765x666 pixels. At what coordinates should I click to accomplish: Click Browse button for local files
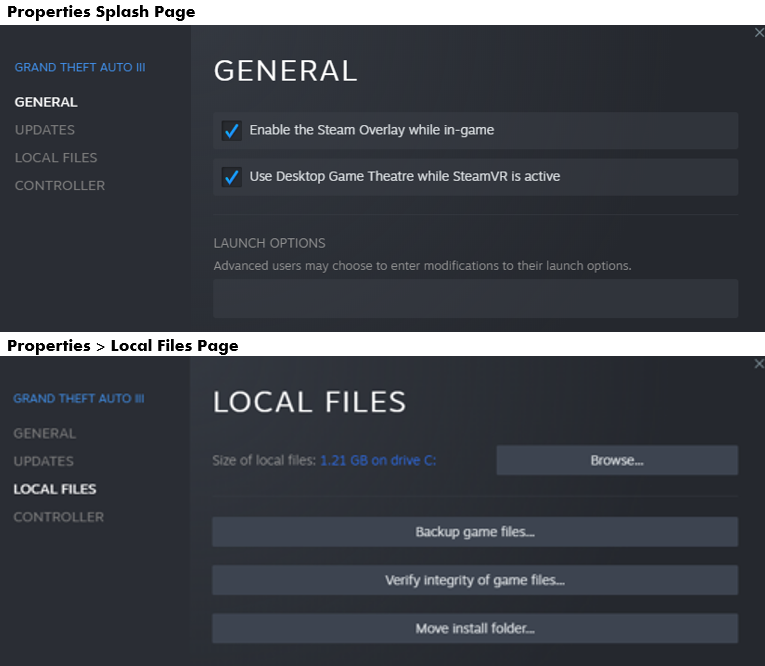pos(617,461)
